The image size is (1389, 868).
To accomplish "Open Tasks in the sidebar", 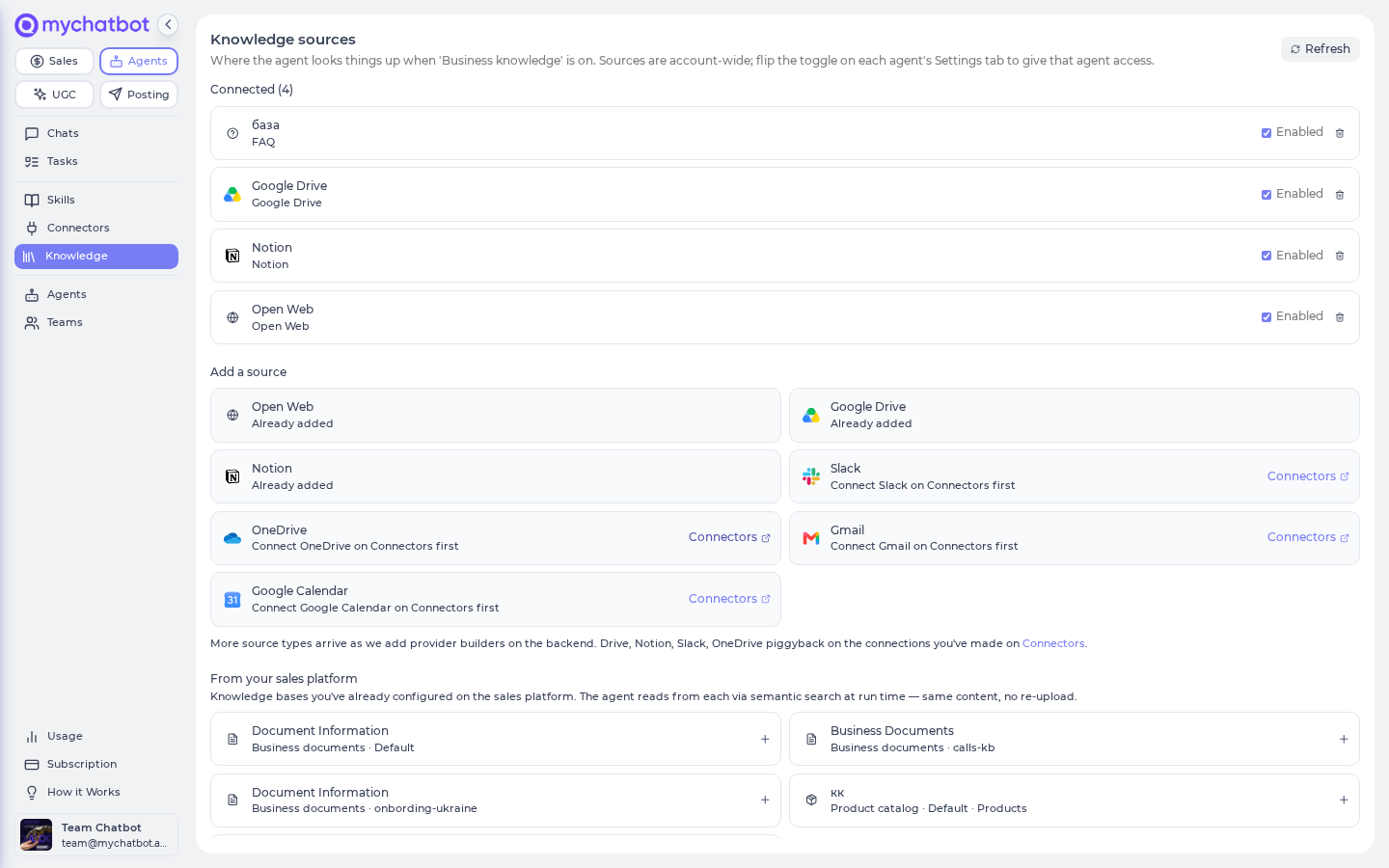I will point(96,162).
